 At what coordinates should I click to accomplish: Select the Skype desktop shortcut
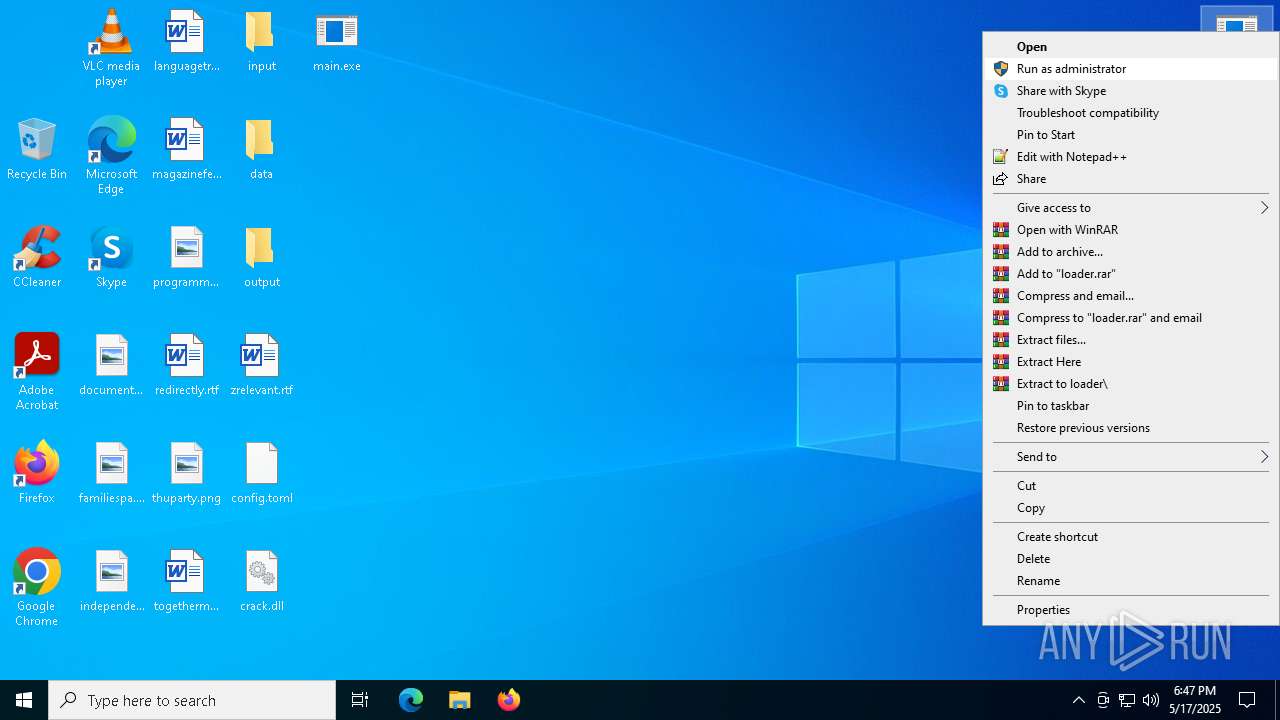pos(111,258)
